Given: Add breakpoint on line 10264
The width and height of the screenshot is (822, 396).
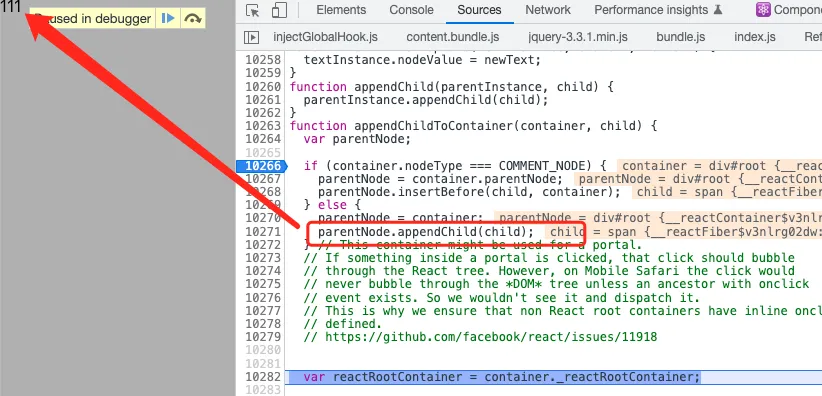Looking at the screenshot, I should pos(263,139).
